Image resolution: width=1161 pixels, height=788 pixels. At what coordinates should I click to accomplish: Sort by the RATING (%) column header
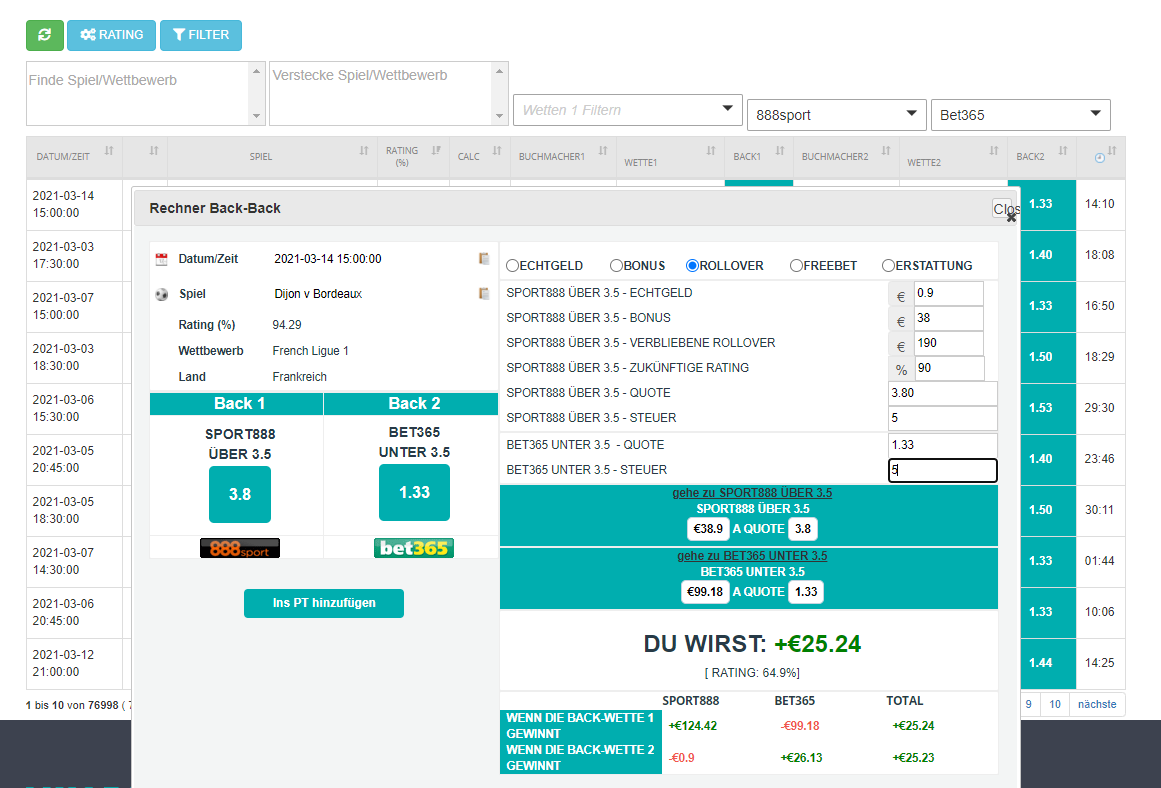pos(413,157)
